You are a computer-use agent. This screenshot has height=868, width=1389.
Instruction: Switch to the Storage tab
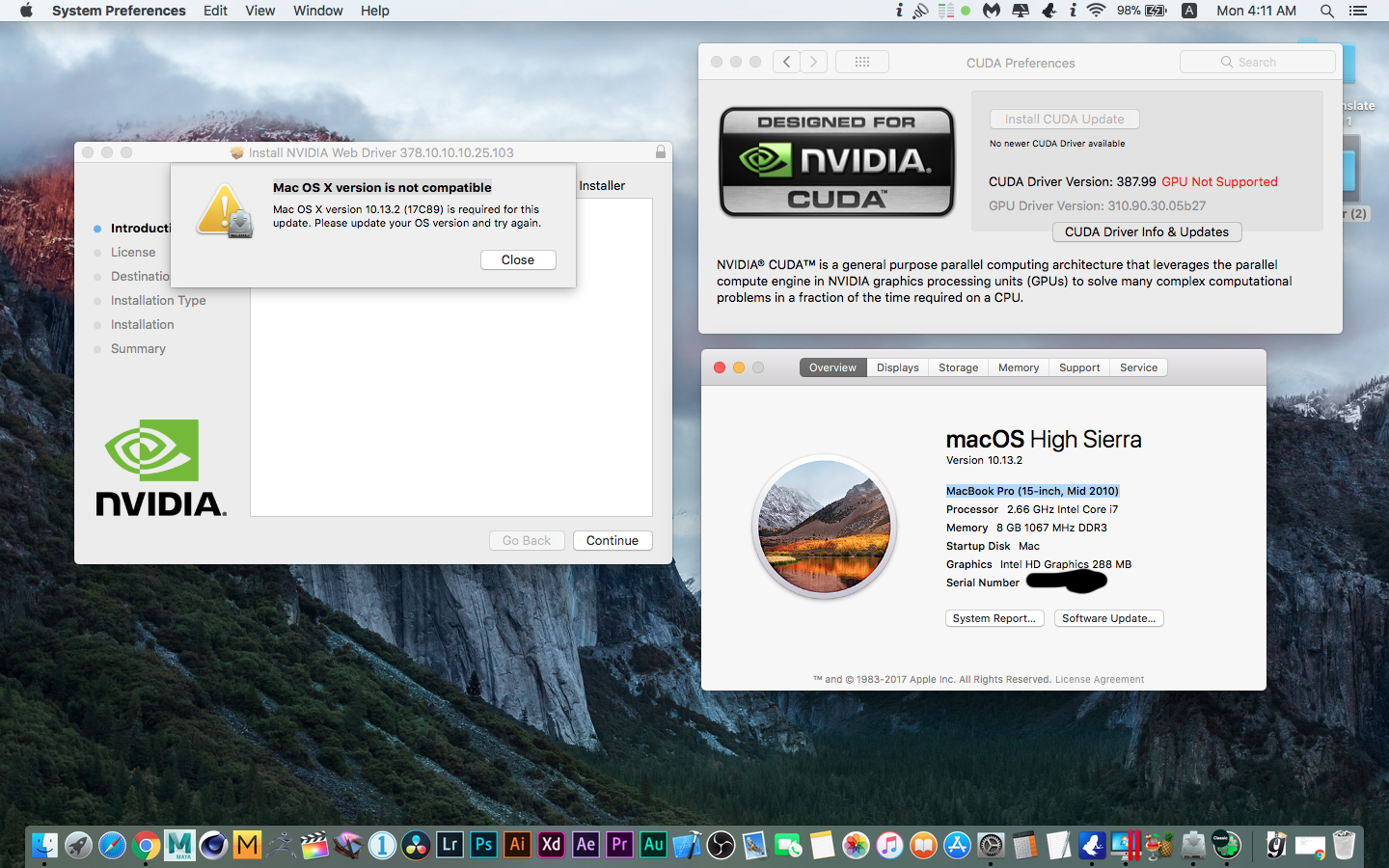959,367
